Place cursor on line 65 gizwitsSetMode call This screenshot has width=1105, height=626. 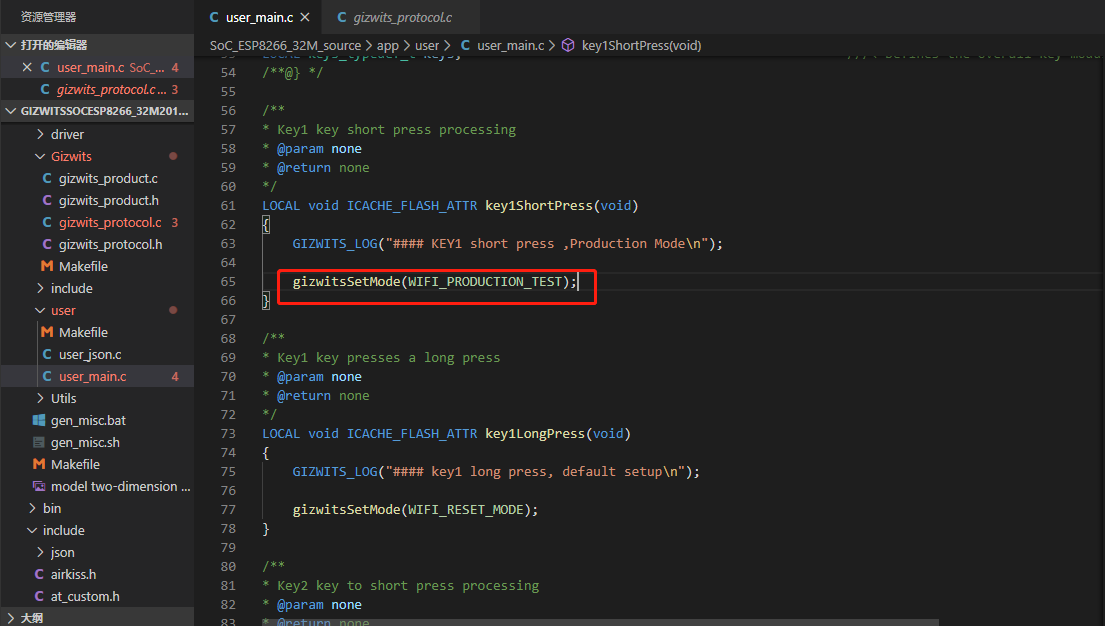[434, 282]
